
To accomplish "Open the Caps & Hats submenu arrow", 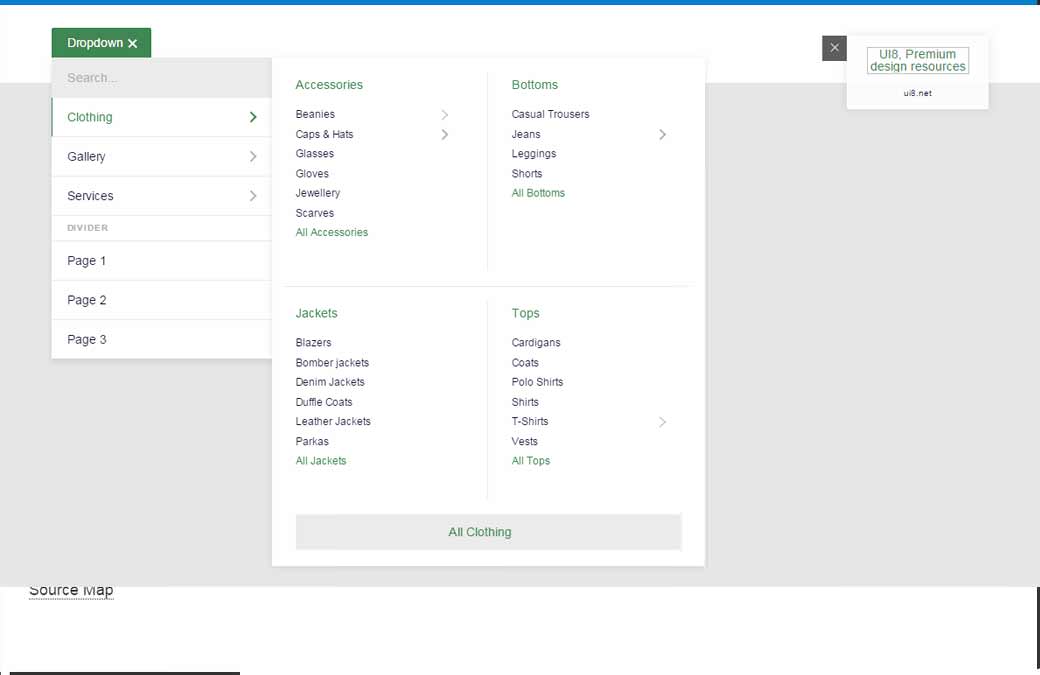I will 445,134.
